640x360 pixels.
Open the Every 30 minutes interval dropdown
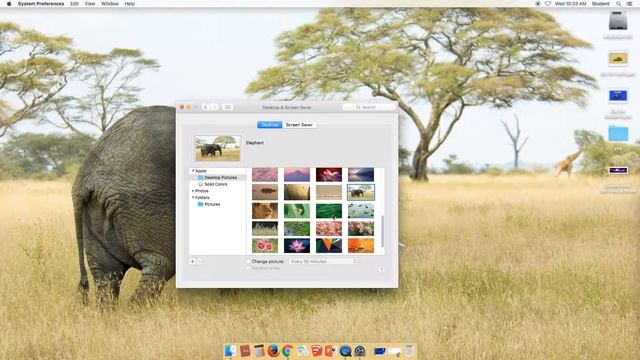pyautogui.click(x=323, y=261)
